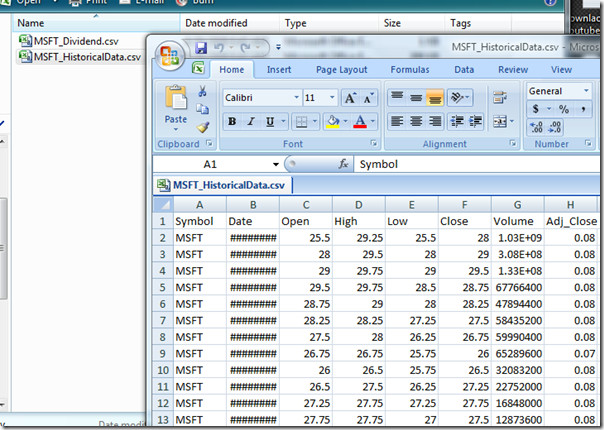
Task: Apply cell borders
Action: click(x=301, y=122)
